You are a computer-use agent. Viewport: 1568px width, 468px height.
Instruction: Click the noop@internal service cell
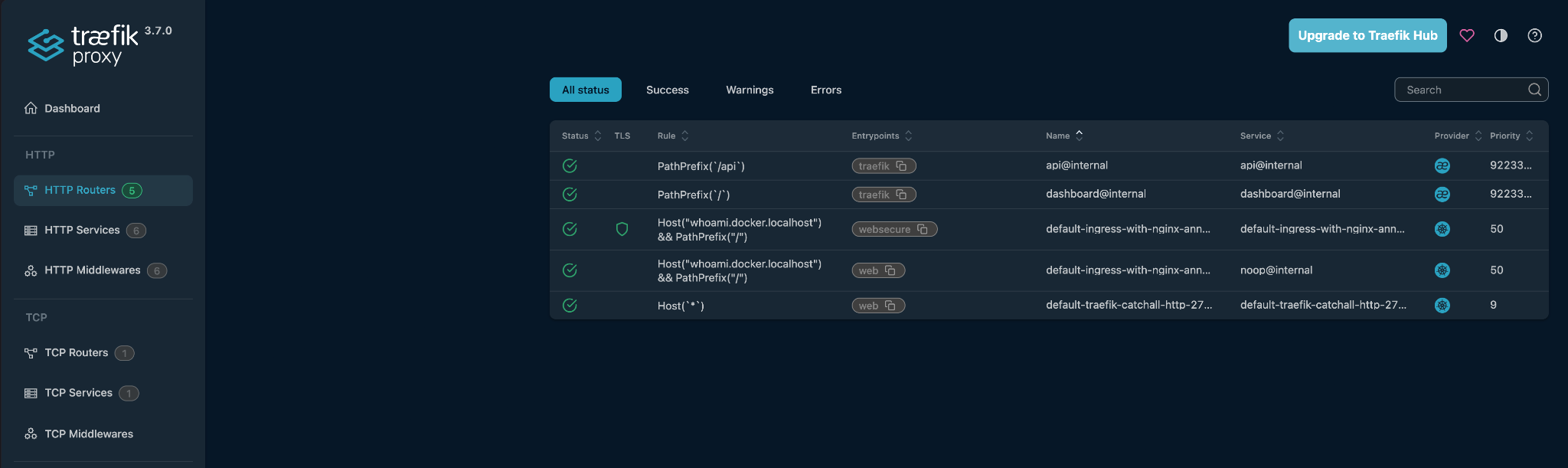1276,270
